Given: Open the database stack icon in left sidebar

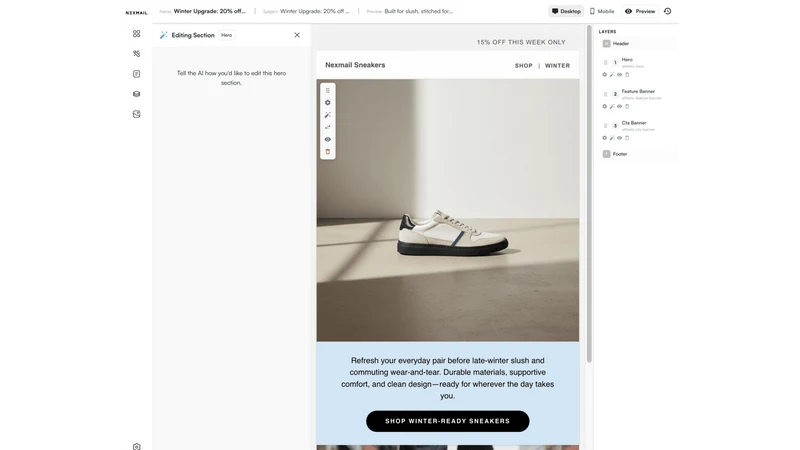Looking at the screenshot, I should pyautogui.click(x=136, y=94).
